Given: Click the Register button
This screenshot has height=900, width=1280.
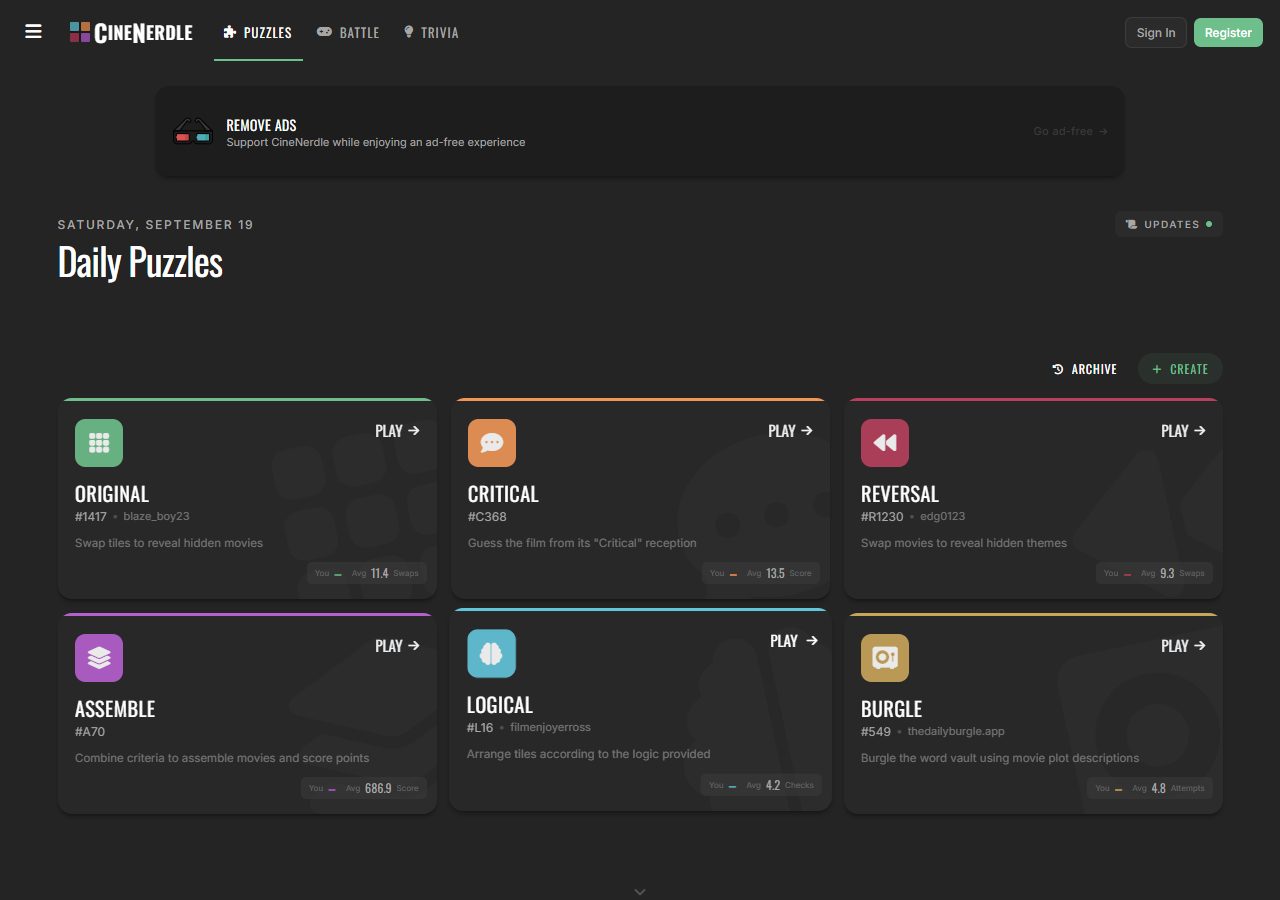Looking at the screenshot, I should pyautogui.click(x=1228, y=32).
